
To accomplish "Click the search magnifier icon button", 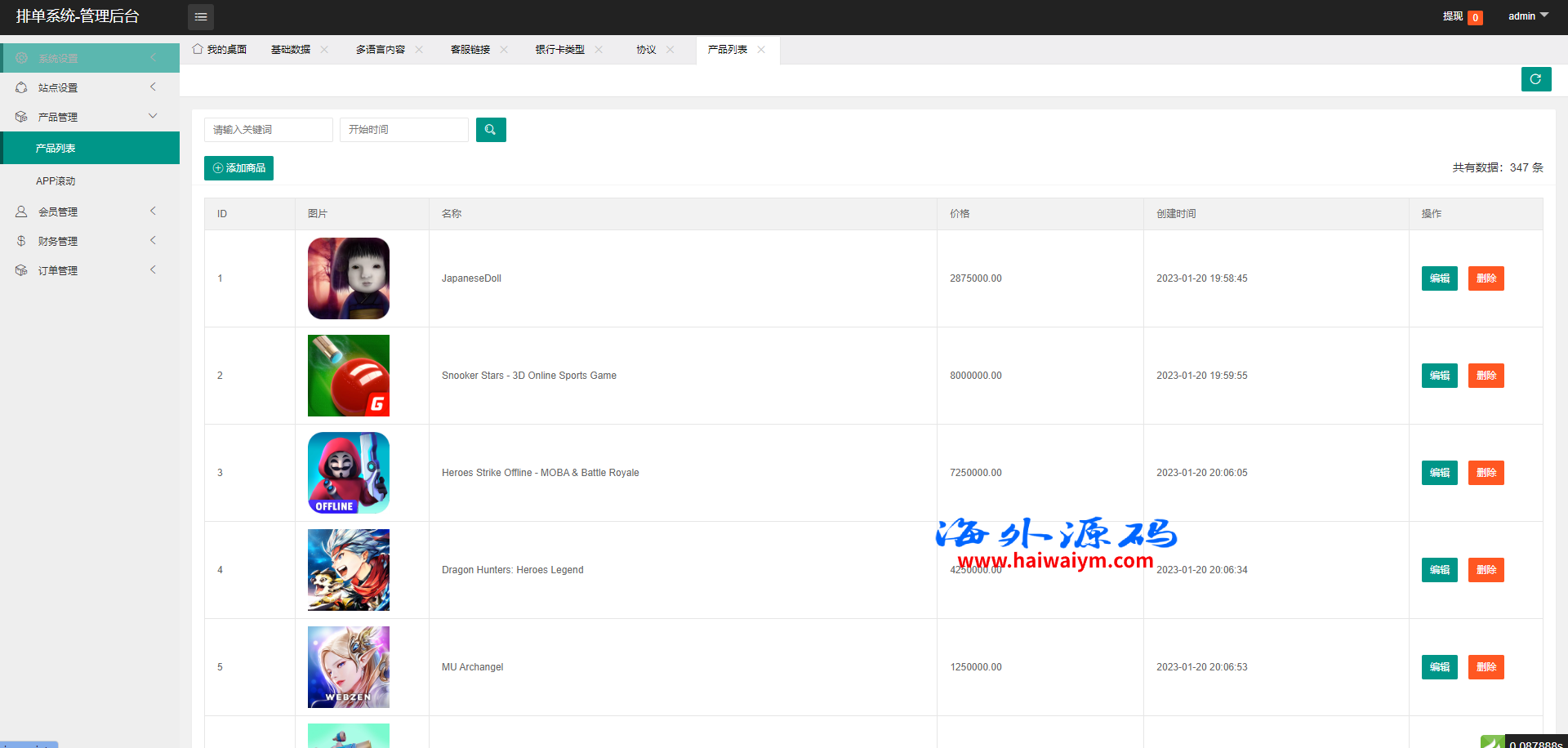I will 491,130.
